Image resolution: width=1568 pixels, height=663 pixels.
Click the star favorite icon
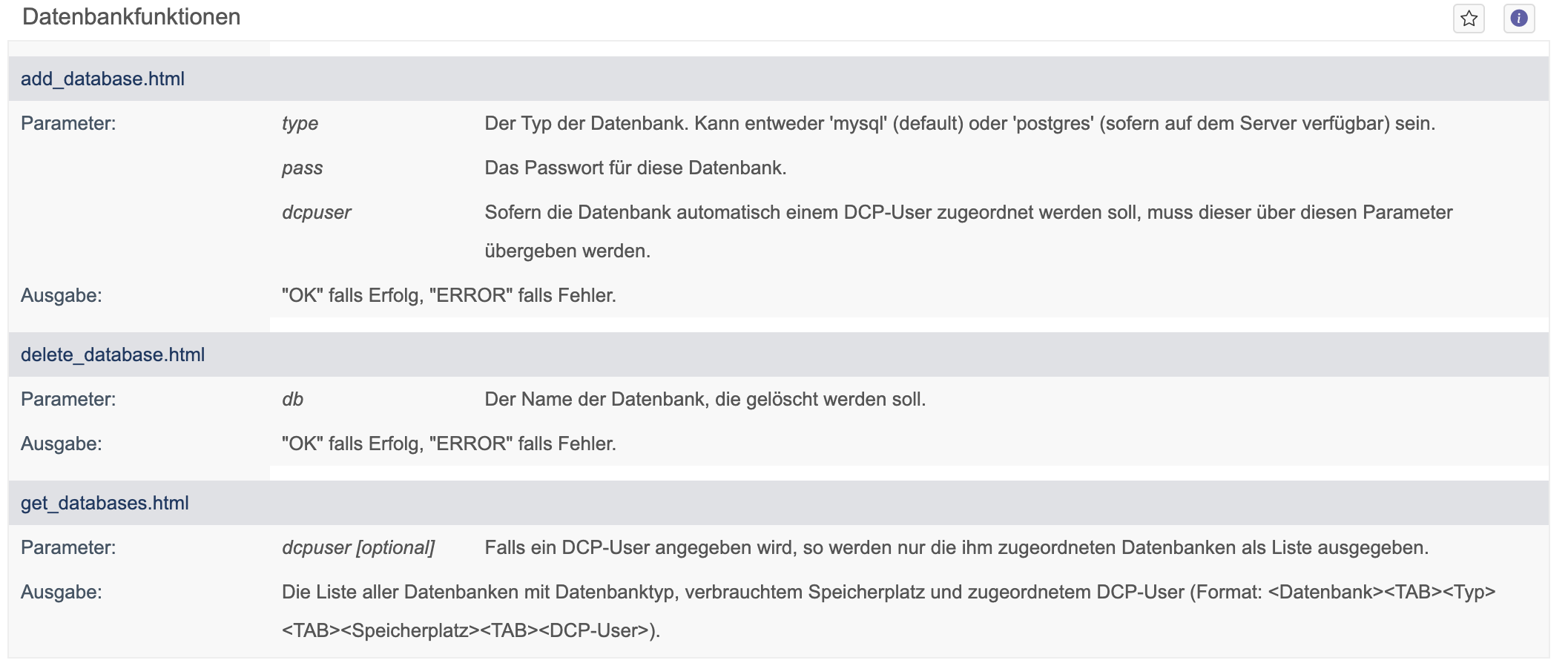click(1469, 19)
